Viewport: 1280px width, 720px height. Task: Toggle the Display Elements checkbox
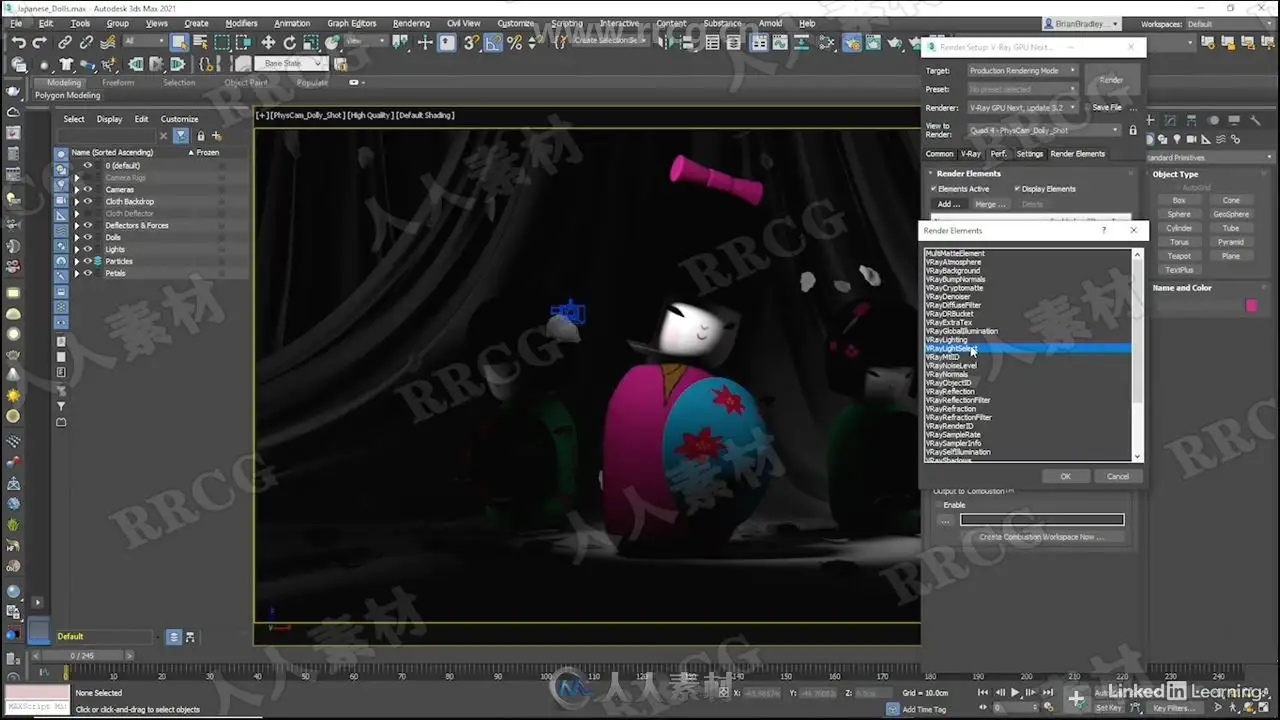point(1017,189)
